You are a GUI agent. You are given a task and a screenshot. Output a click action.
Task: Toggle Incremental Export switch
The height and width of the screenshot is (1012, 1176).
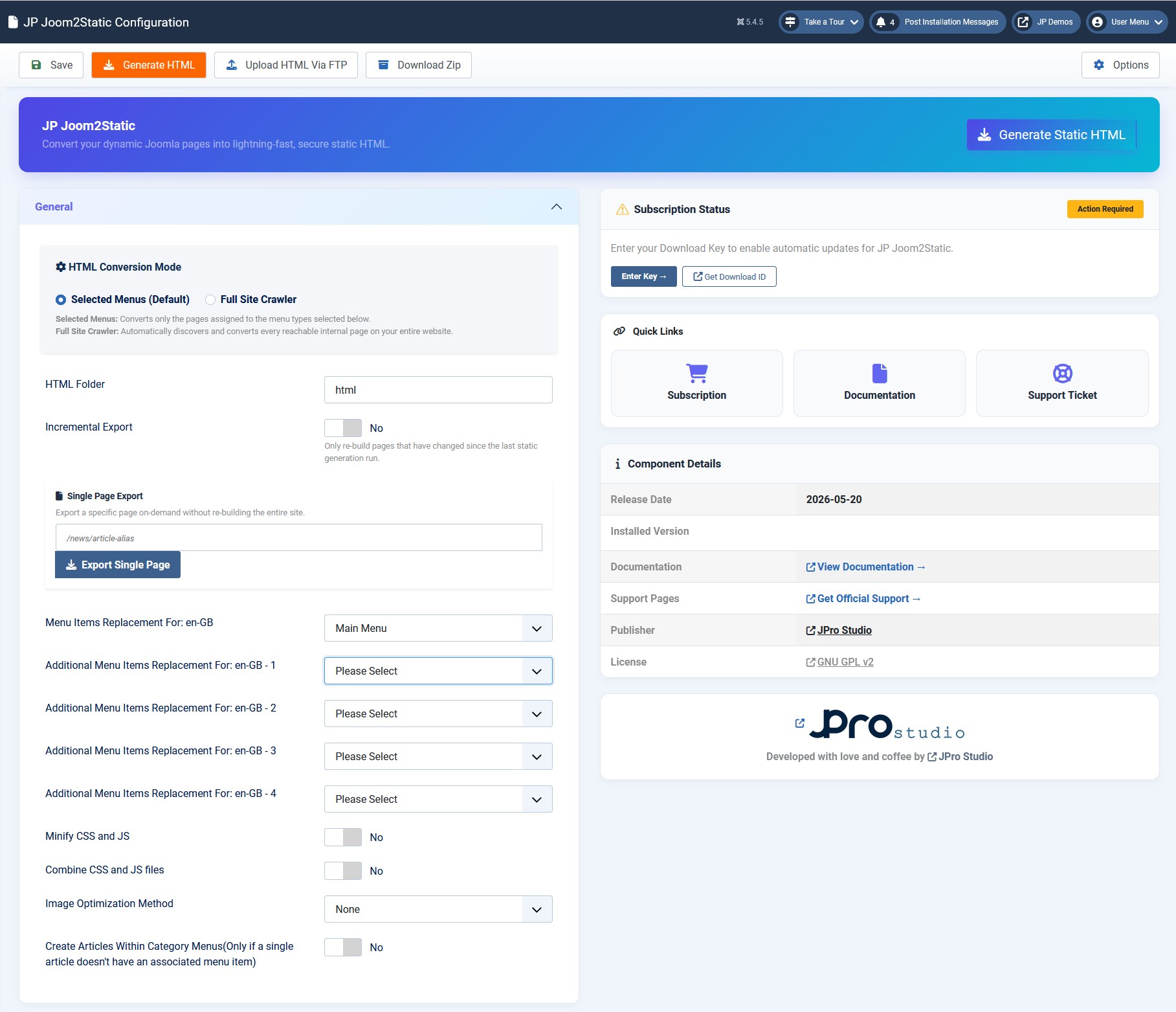343,428
